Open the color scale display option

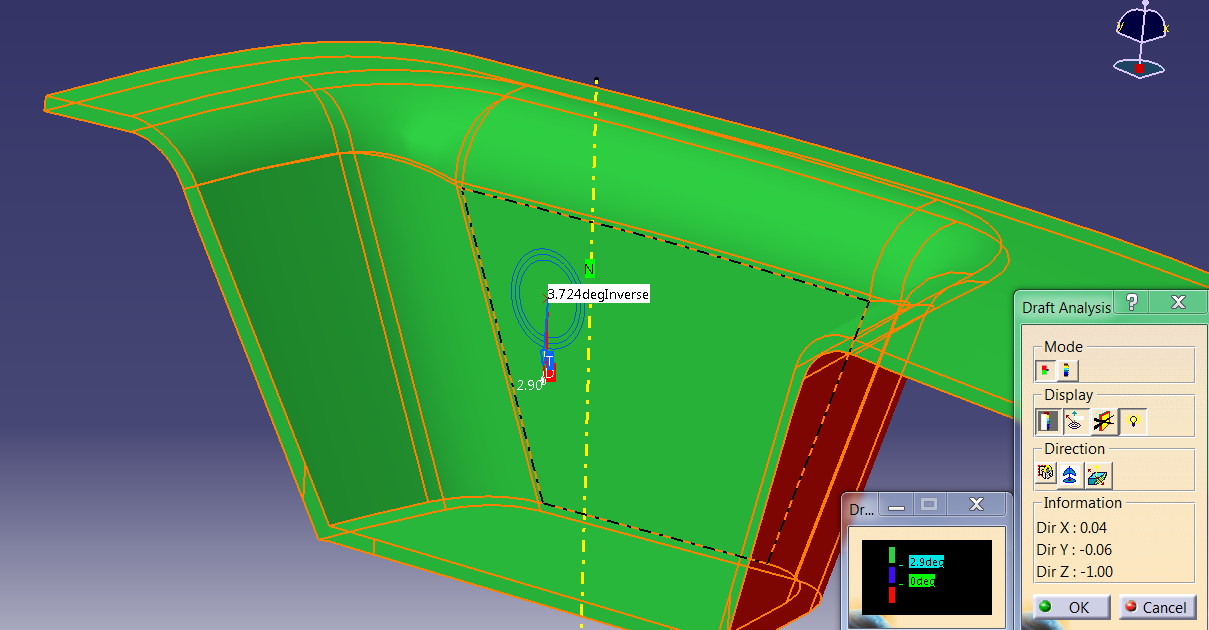tap(1047, 420)
